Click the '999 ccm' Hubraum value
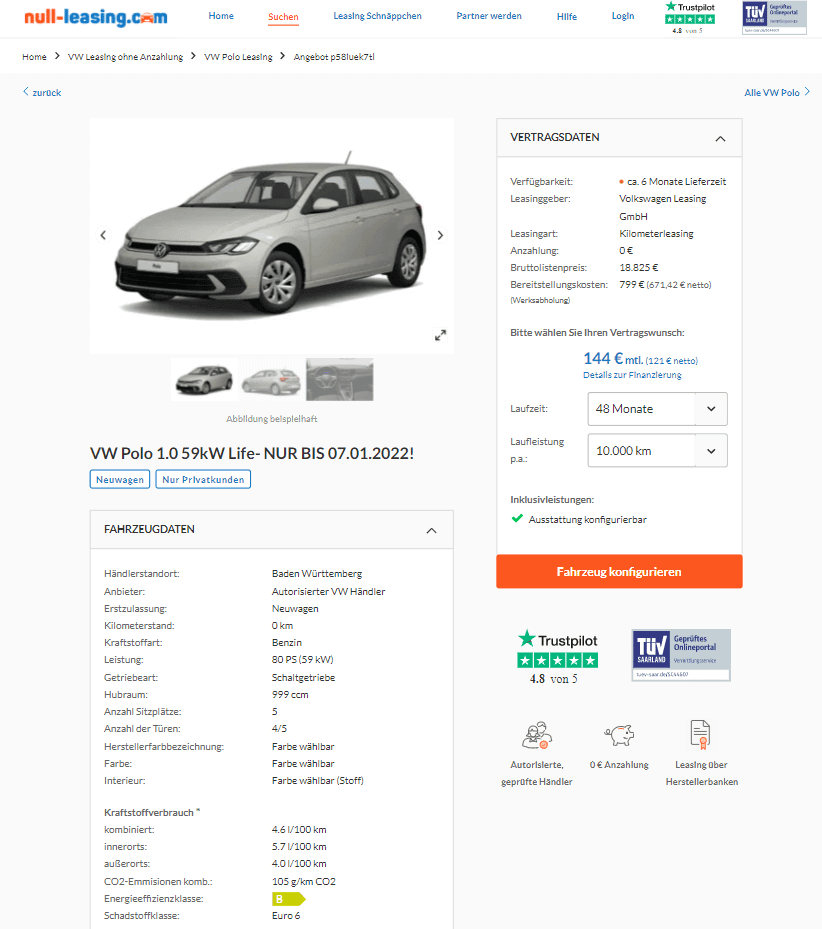The image size is (822, 929). (290, 694)
